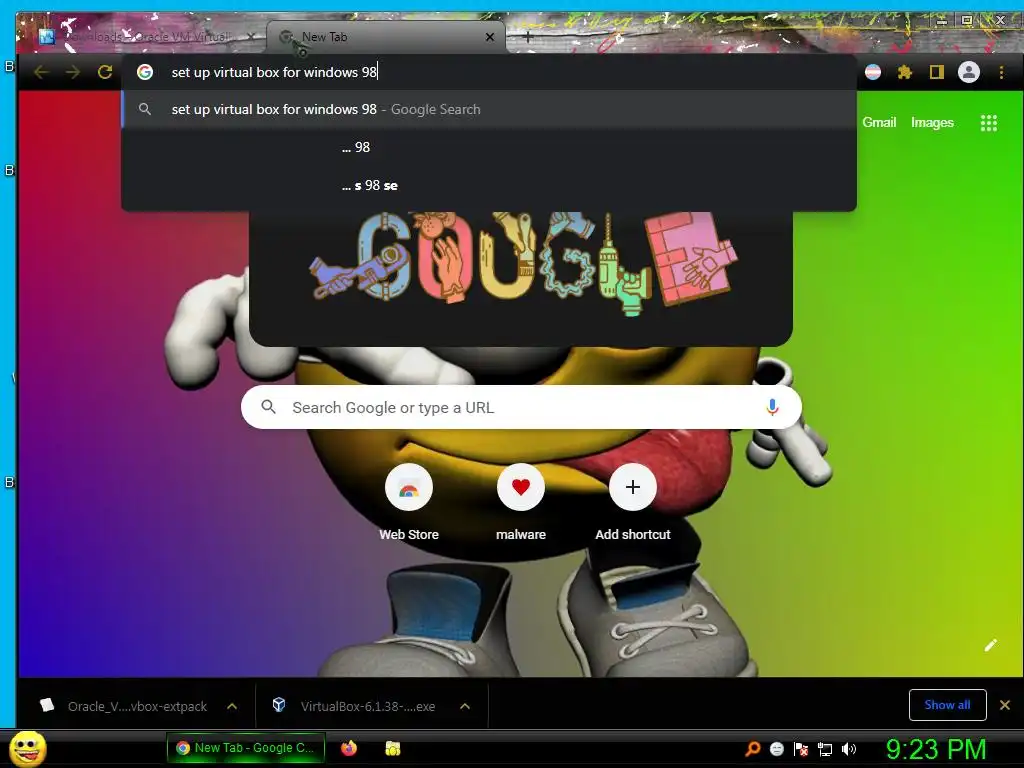Reload the page with the refresh icon
The height and width of the screenshot is (768, 1024).
point(105,72)
